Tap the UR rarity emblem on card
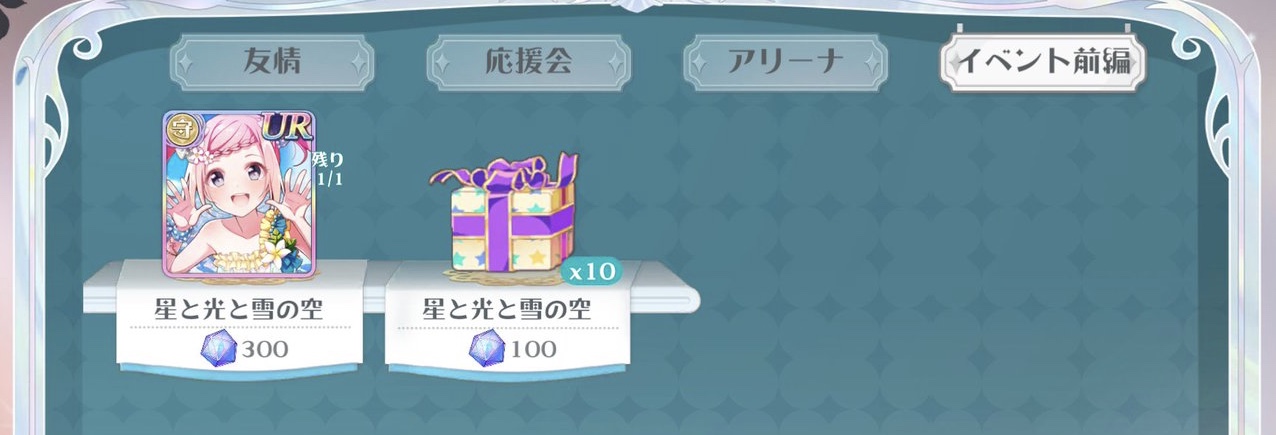This screenshot has height=435, width=1276. (x=287, y=125)
